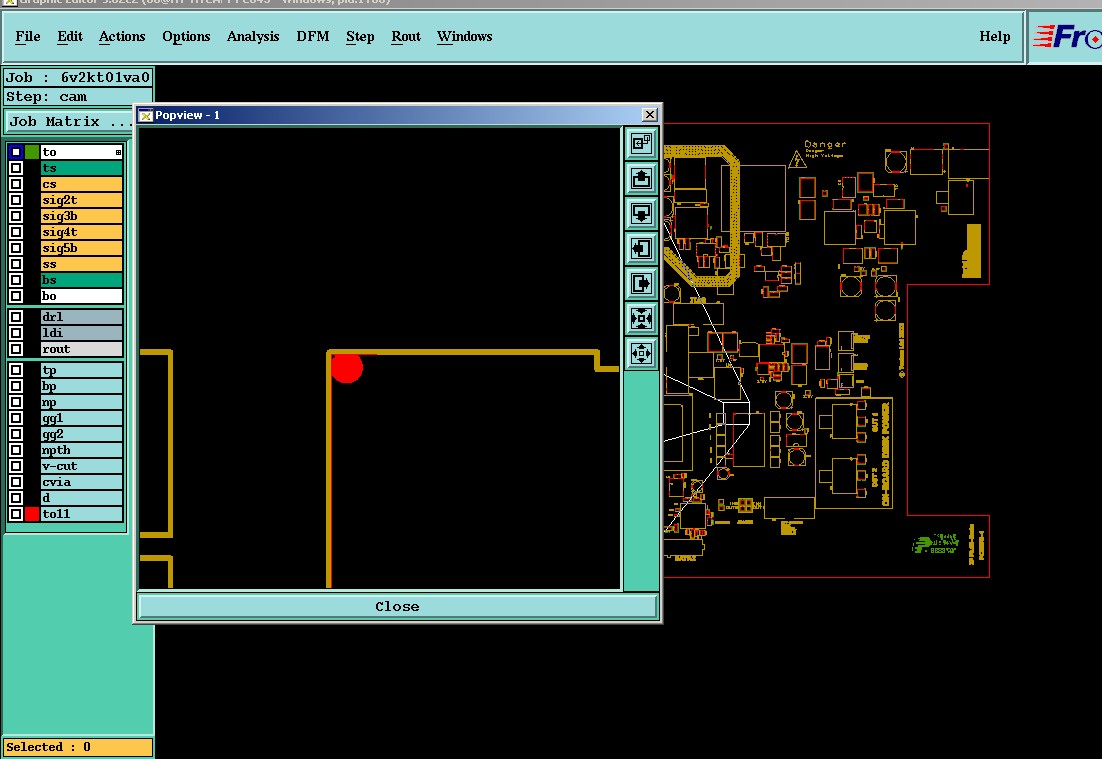The image size is (1102, 759).
Task: Select the cvia layer name
Action: (x=82, y=482)
